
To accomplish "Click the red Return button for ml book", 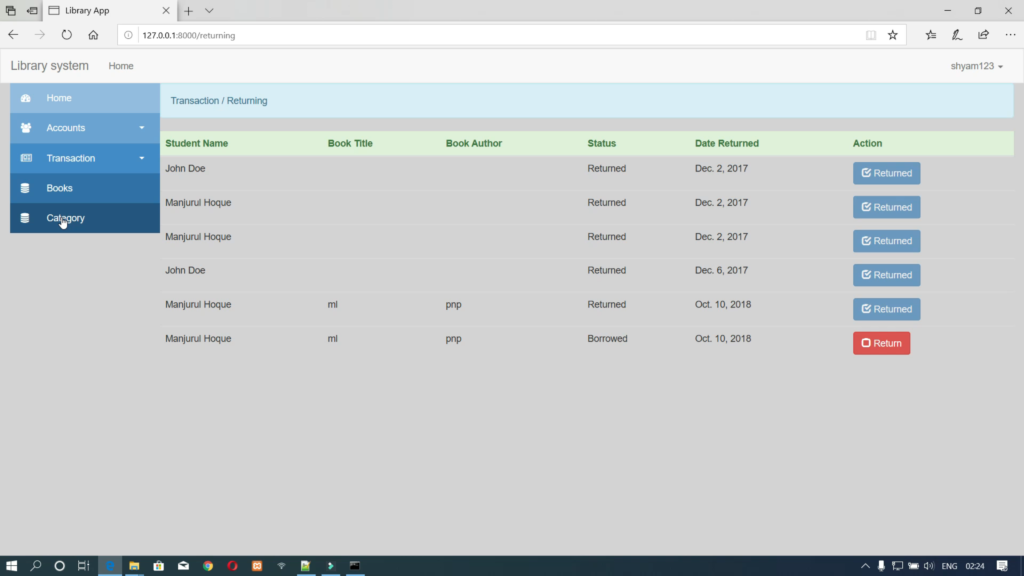I will [881, 342].
